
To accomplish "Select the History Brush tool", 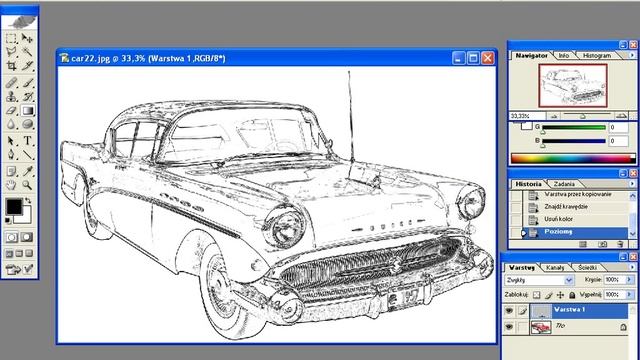I will tap(27, 97).
